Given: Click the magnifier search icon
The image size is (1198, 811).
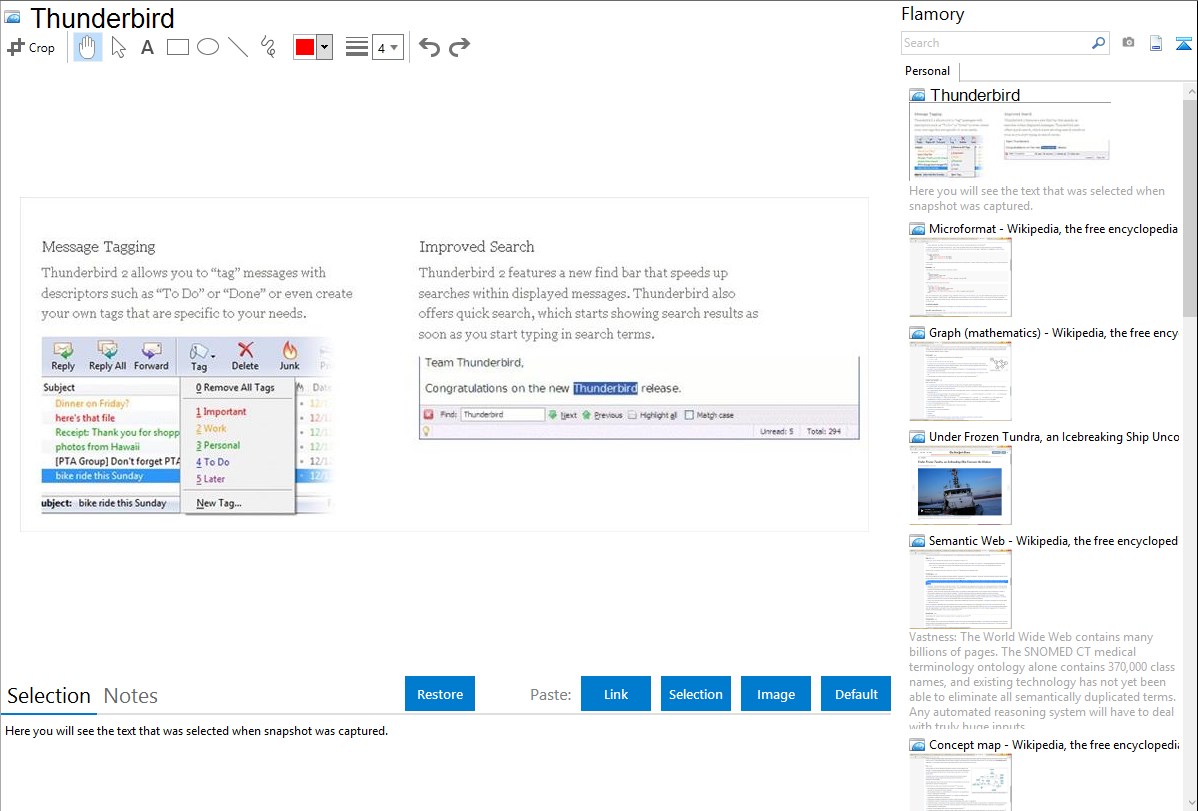Looking at the screenshot, I should (1098, 43).
